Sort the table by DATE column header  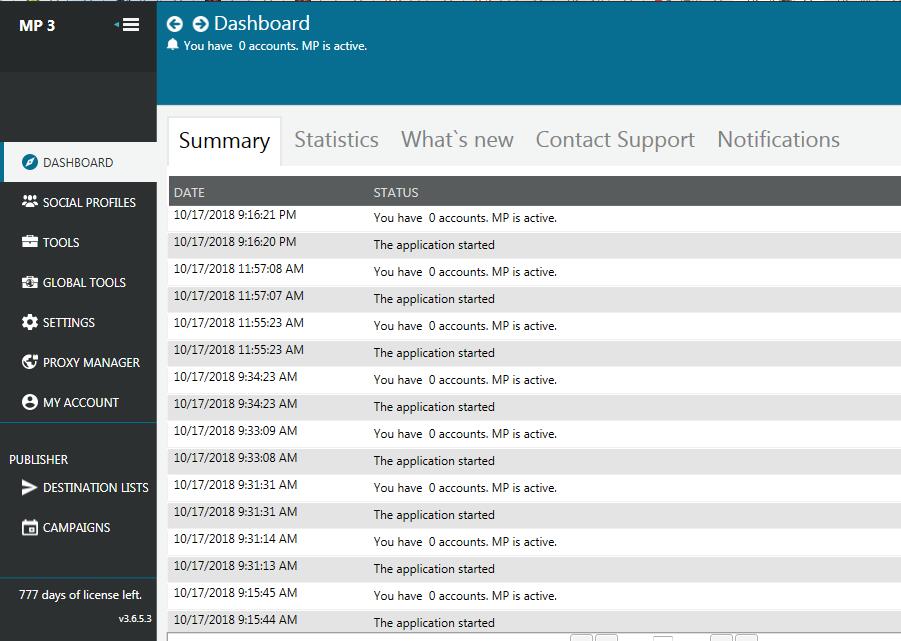click(x=189, y=192)
